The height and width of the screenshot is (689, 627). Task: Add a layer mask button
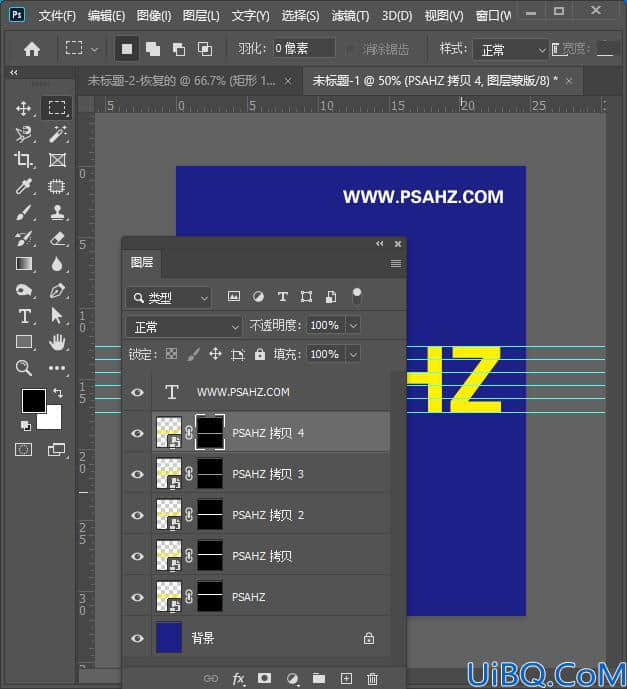pos(264,679)
